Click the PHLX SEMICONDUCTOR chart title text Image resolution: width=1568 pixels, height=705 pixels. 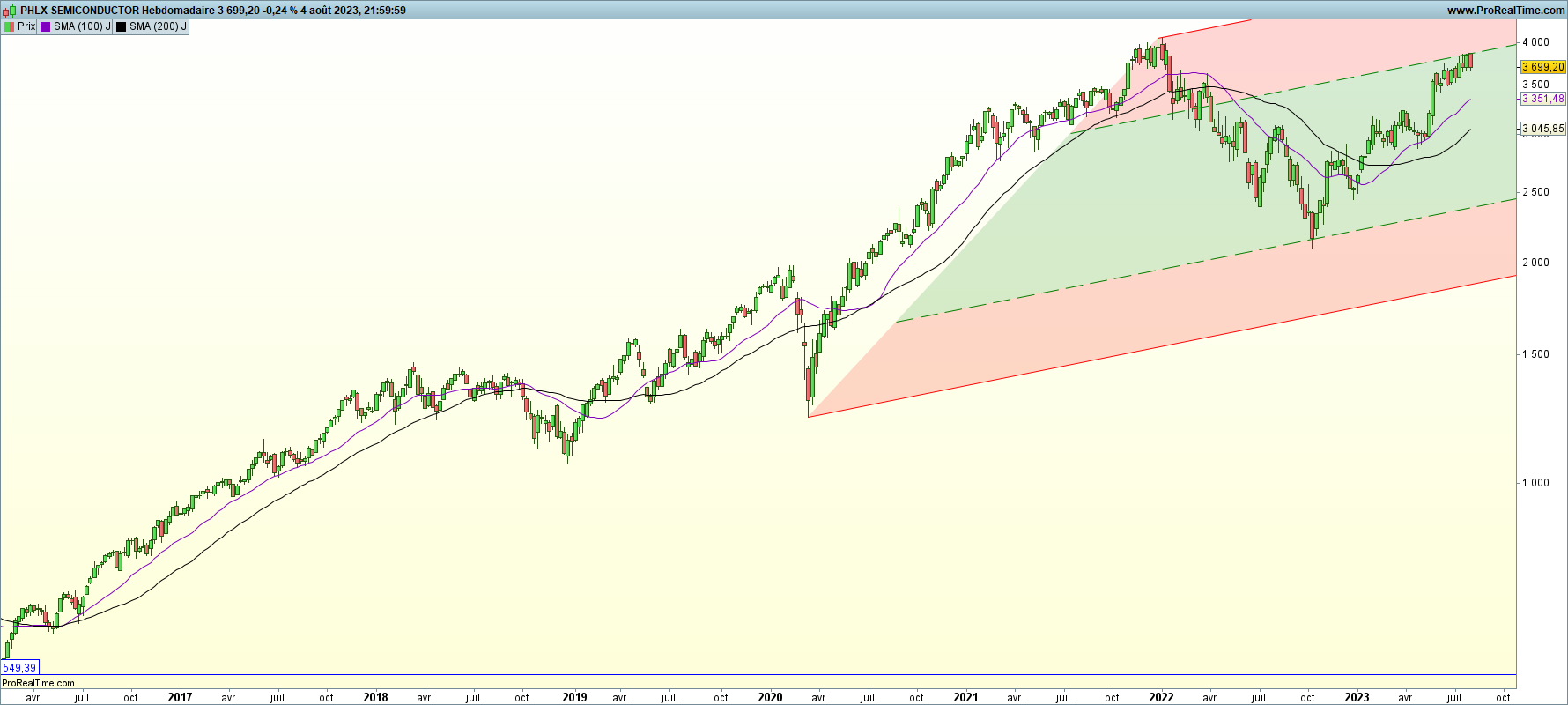(80, 11)
